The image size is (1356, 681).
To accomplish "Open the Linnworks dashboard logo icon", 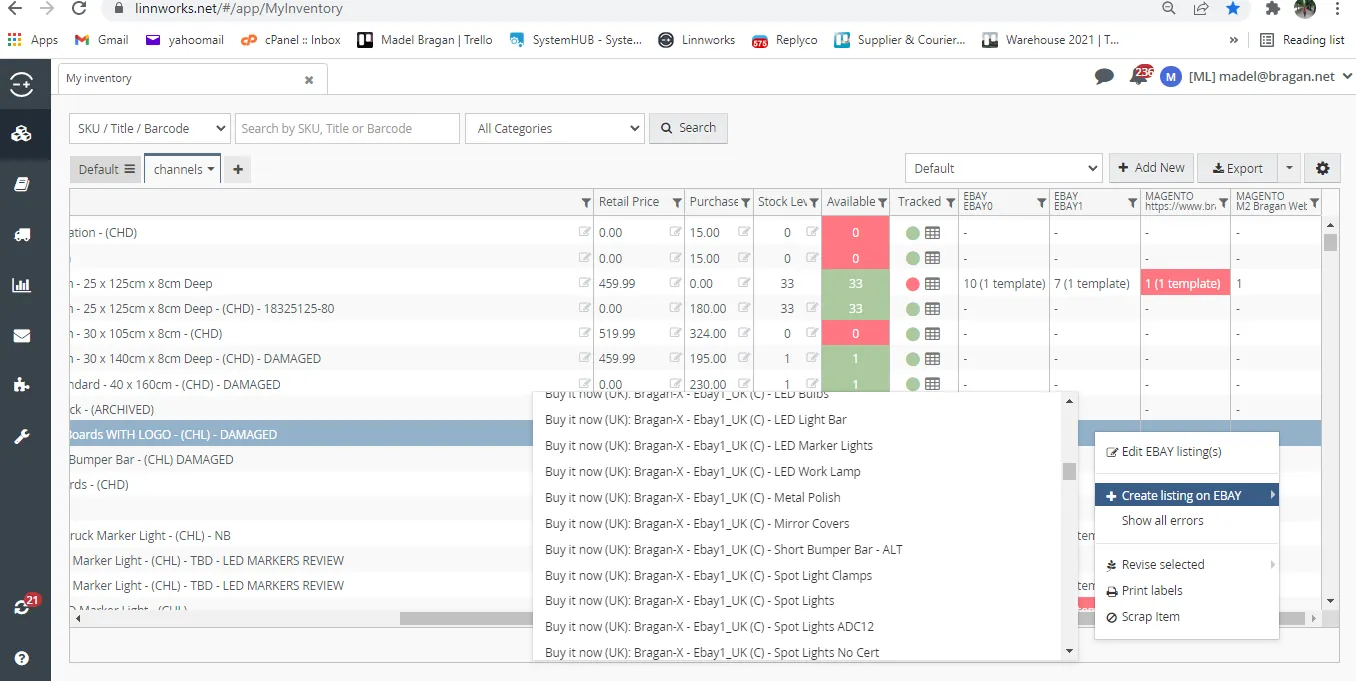I will 21,85.
